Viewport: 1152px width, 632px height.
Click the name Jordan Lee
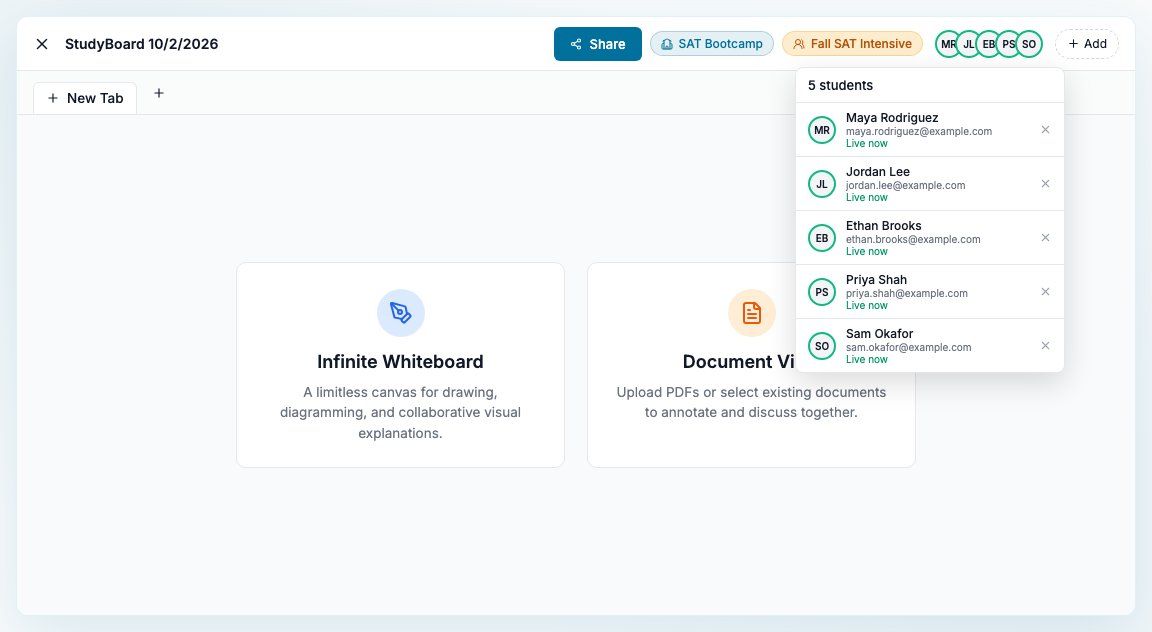pyautogui.click(x=878, y=172)
